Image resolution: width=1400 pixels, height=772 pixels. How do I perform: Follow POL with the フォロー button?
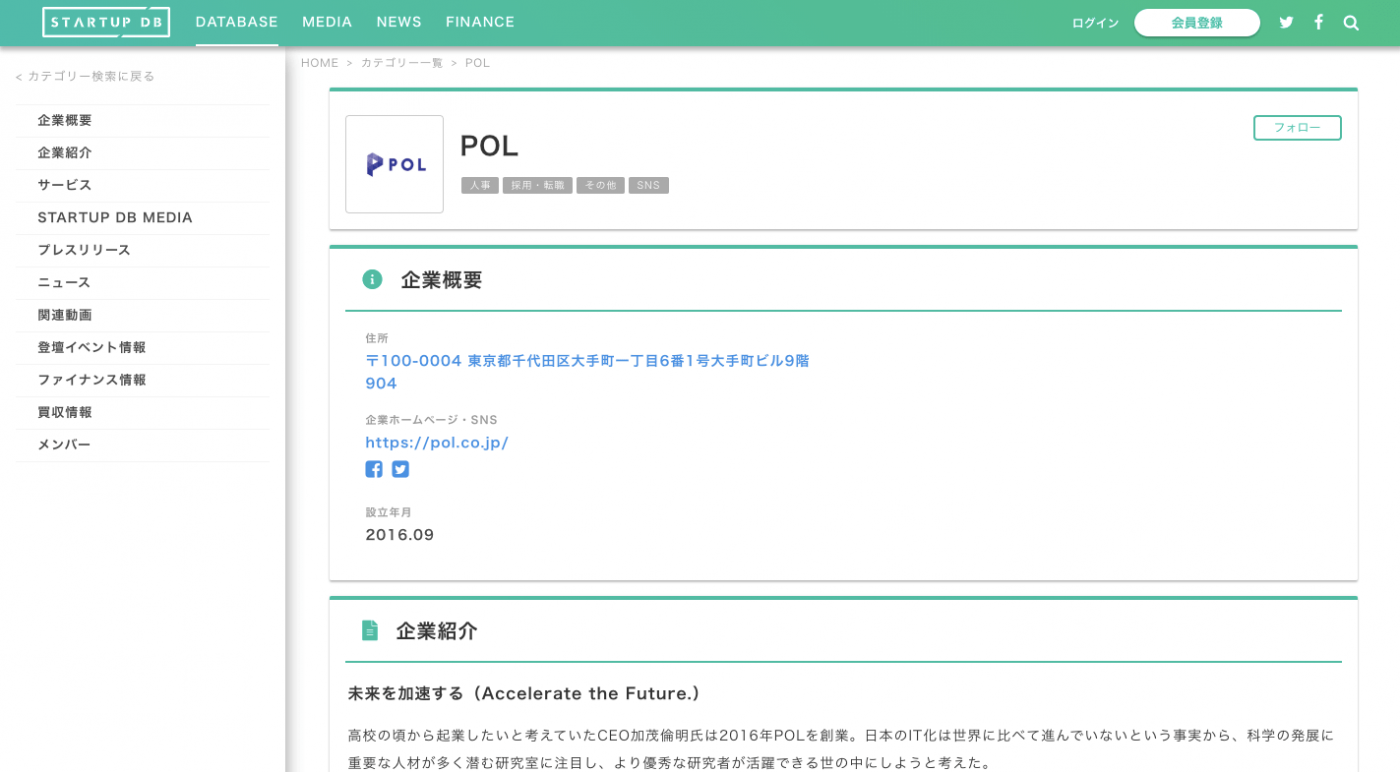pyautogui.click(x=1297, y=127)
